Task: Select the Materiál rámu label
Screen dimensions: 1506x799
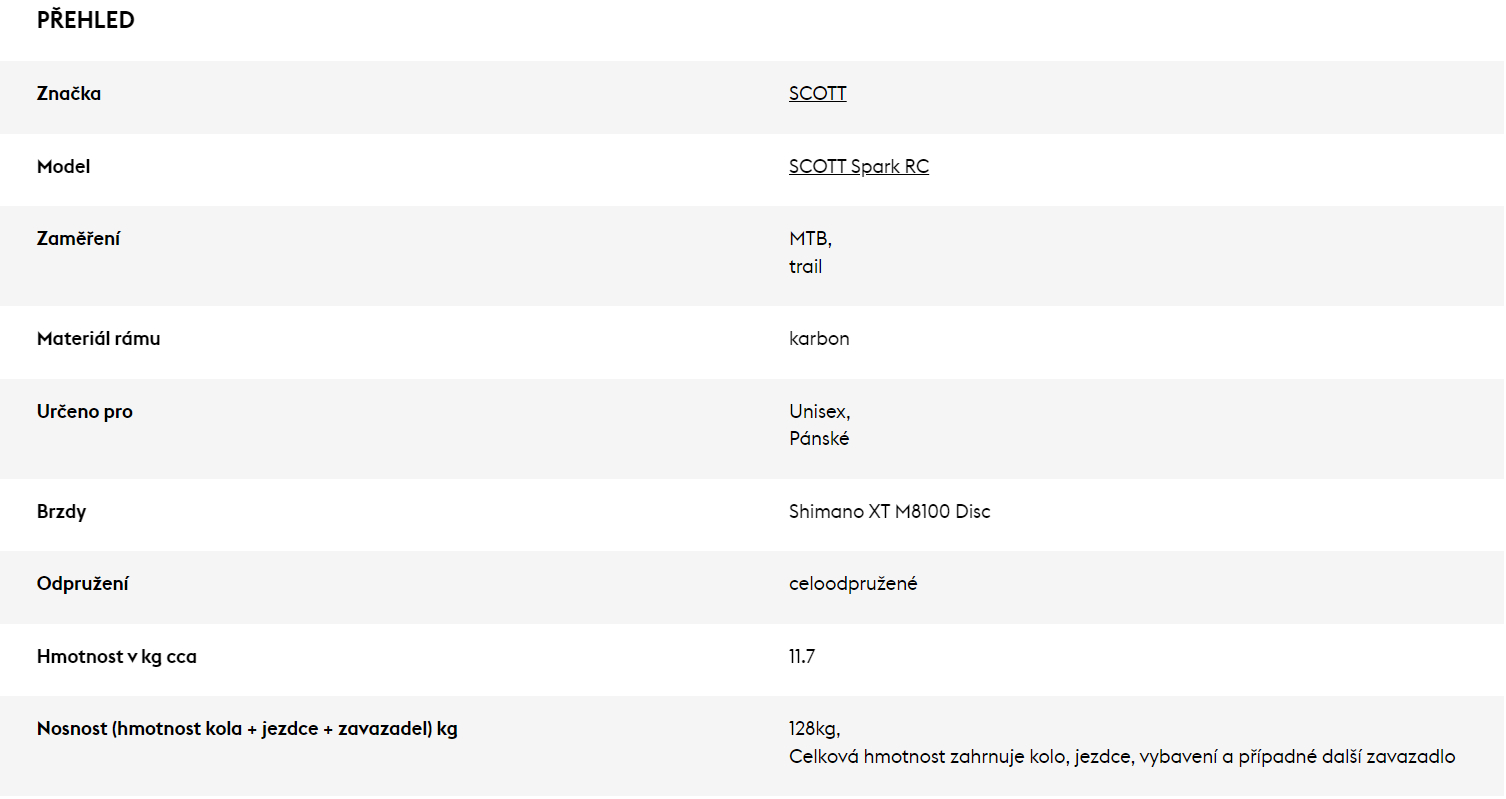Action: [98, 339]
